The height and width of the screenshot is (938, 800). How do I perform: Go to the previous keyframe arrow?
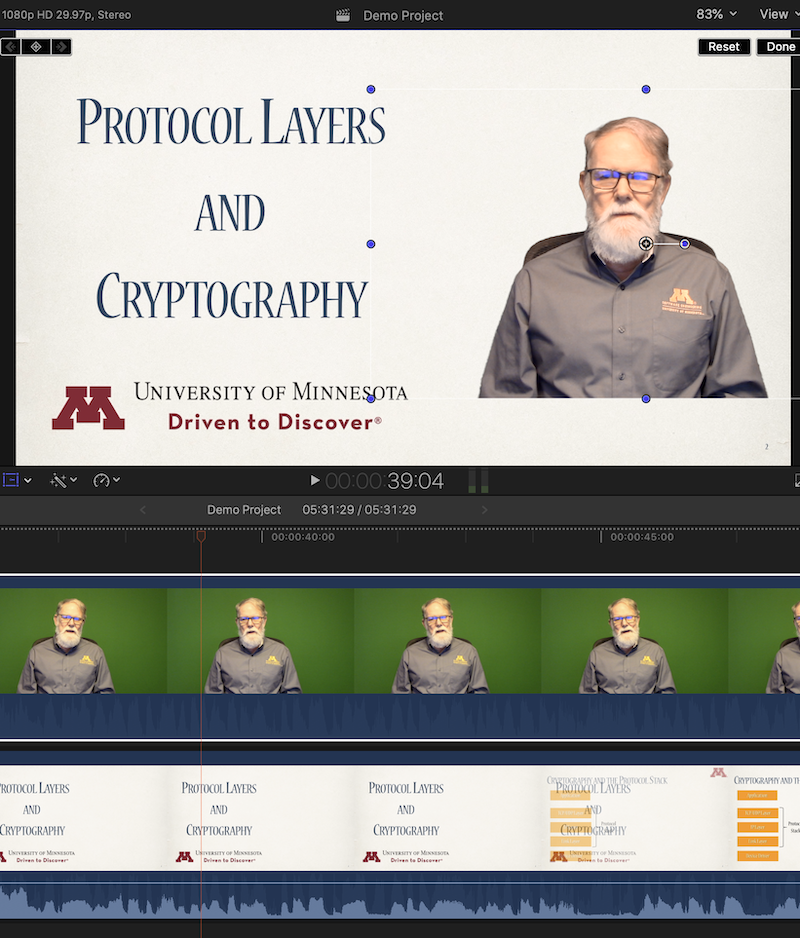11,46
